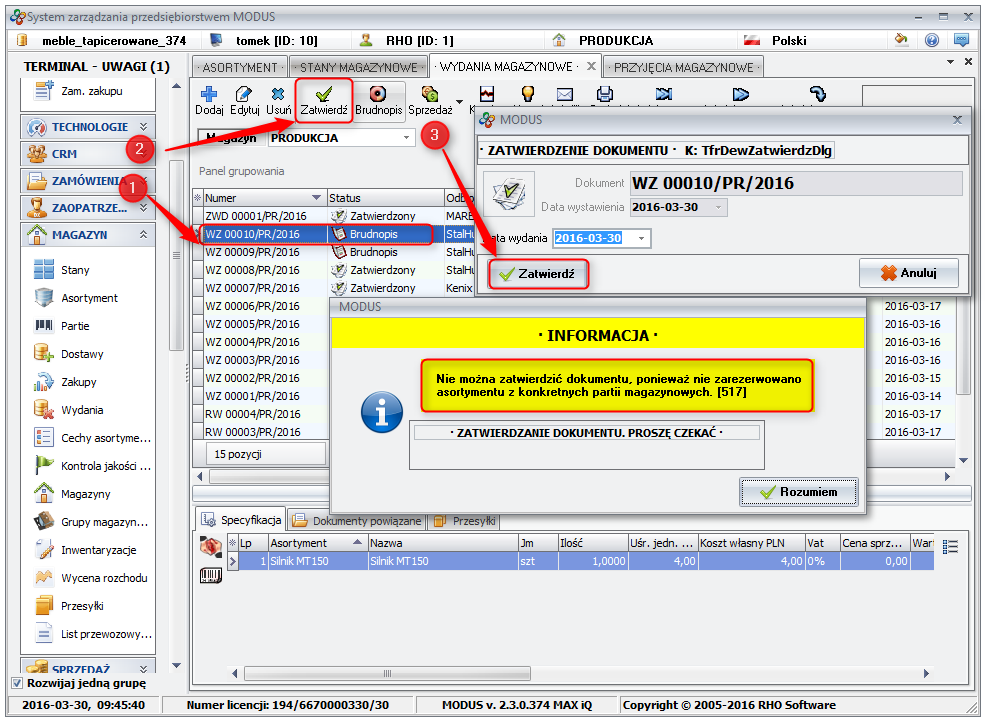Screen dimensions: 986x722
Task: Open the Data wydania date dropdown
Action: point(641,238)
